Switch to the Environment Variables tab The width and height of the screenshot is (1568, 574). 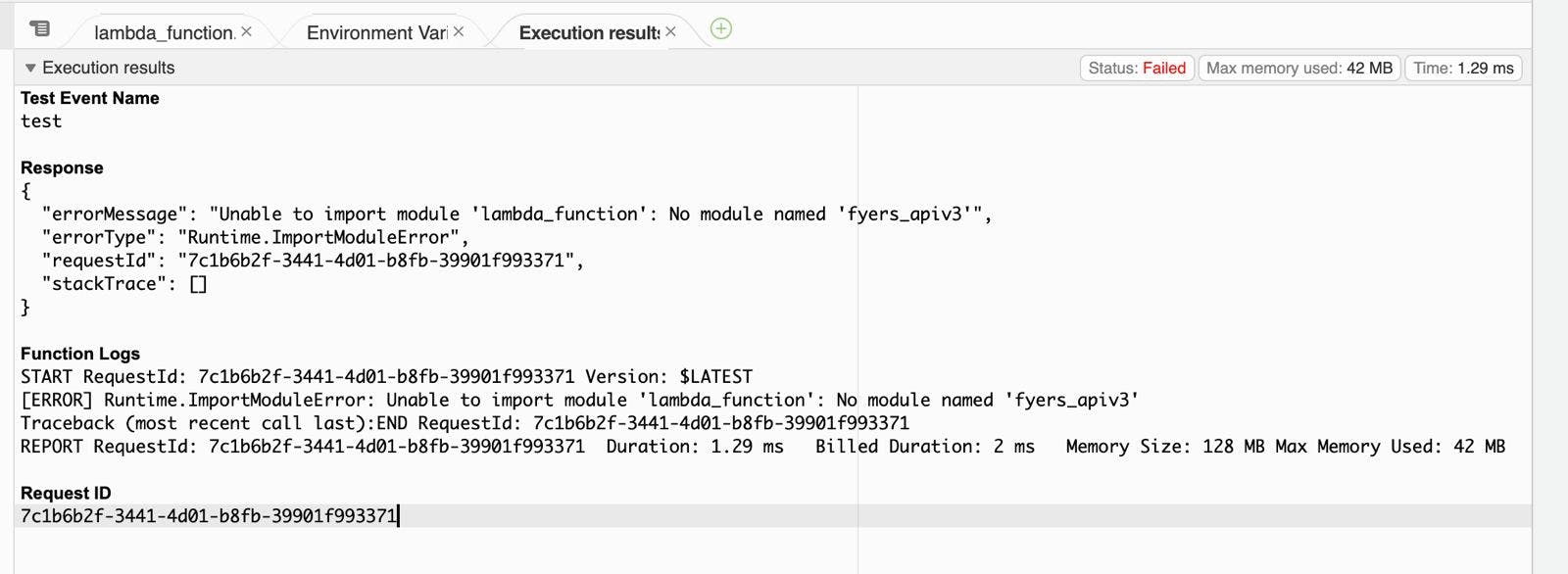376,33
